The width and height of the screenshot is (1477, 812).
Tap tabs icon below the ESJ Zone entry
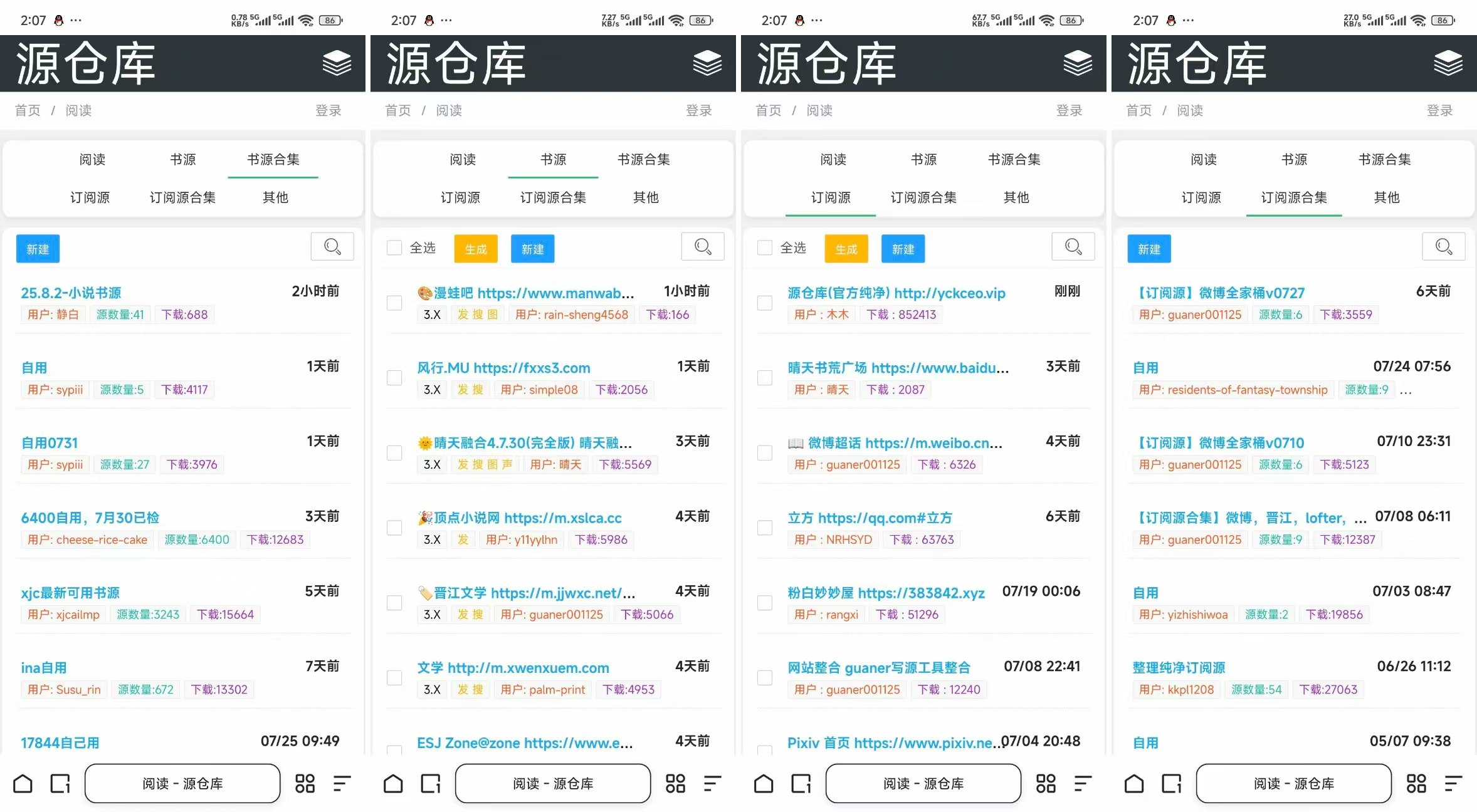pos(430,783)
